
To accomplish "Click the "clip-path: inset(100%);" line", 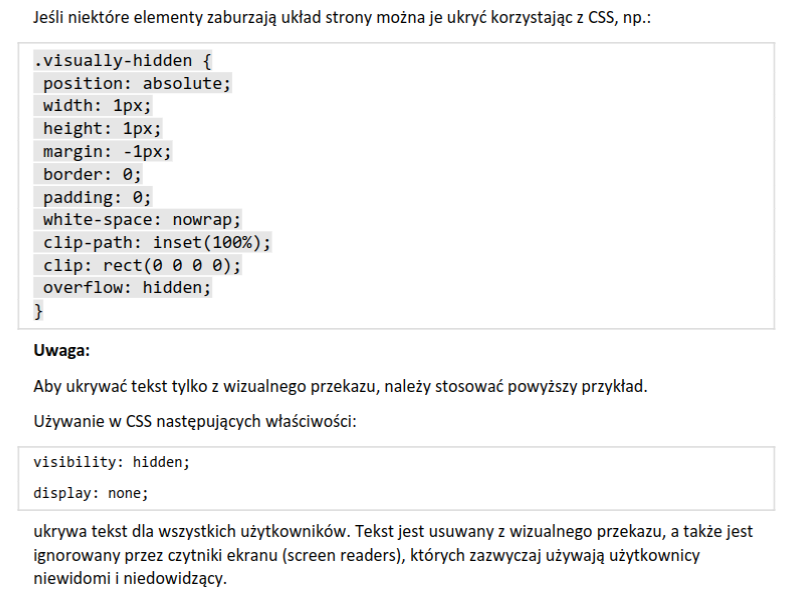I will (x=157, y=243).
